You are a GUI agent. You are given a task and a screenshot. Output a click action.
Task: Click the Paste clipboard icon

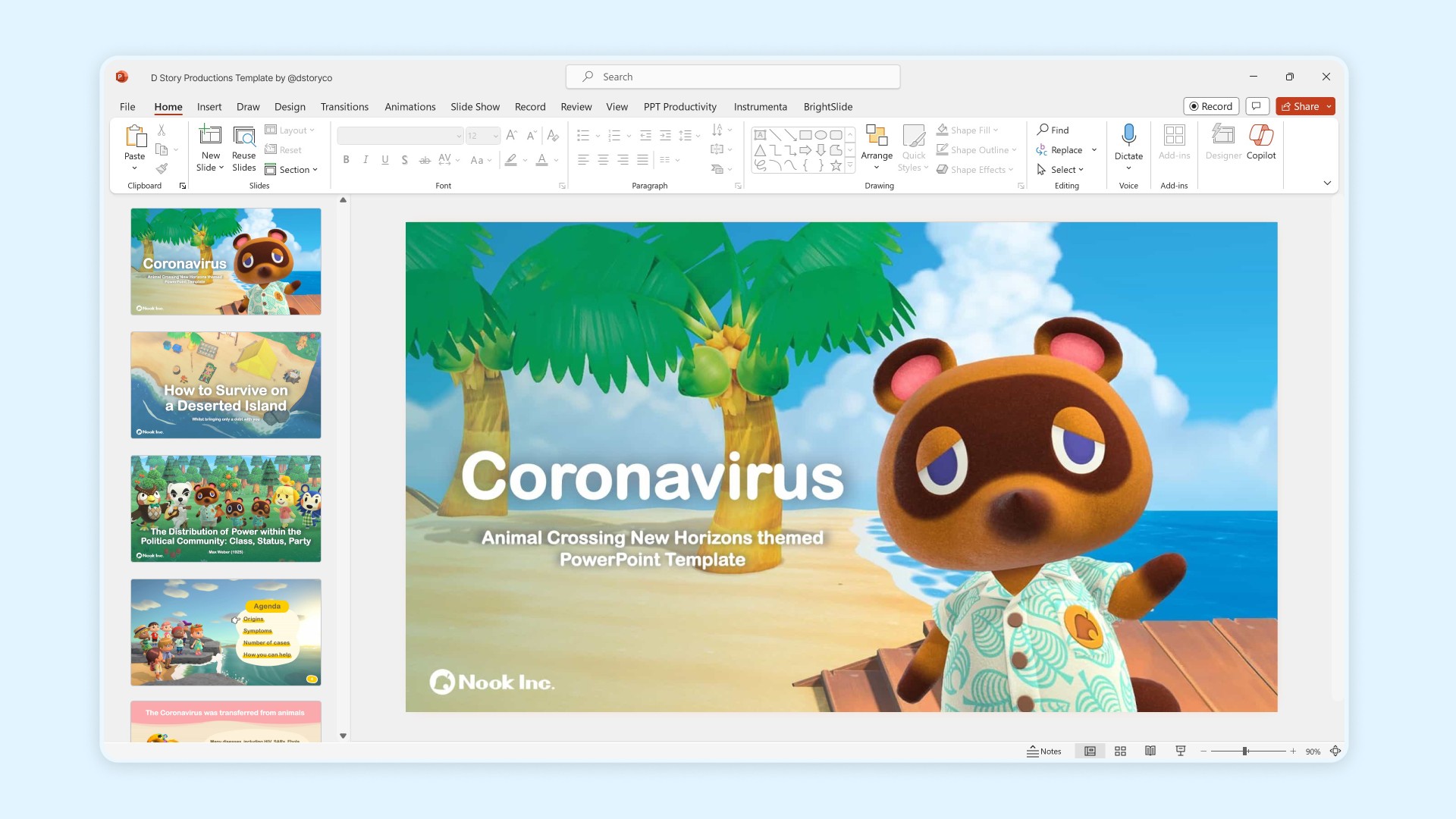tap(135, 137)
